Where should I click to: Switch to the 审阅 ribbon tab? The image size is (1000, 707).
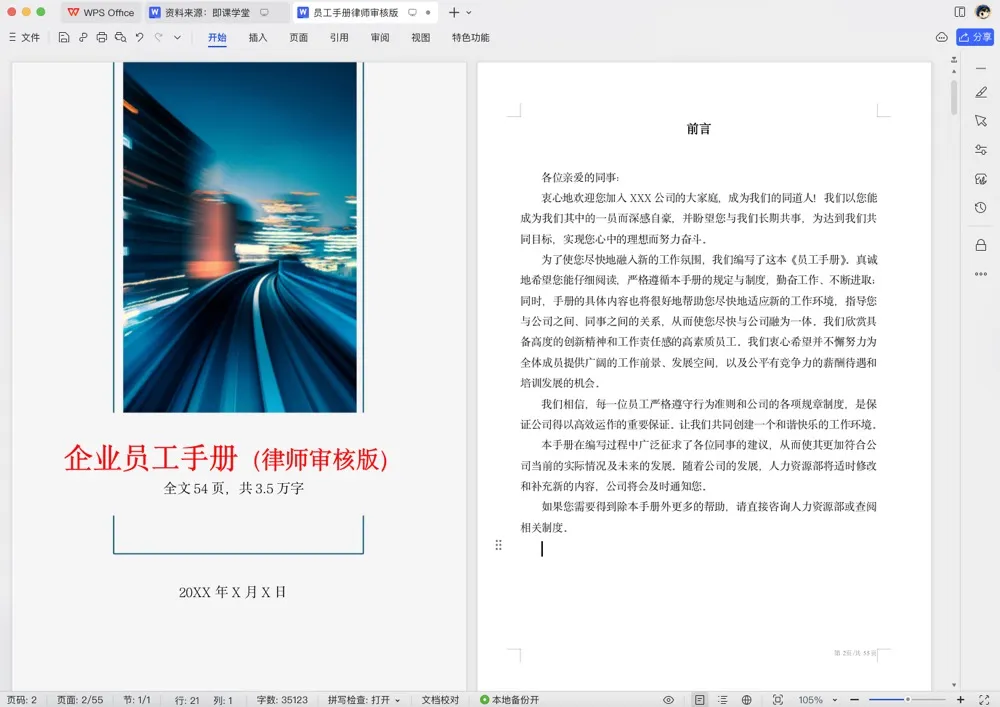(x=380, y=38)
